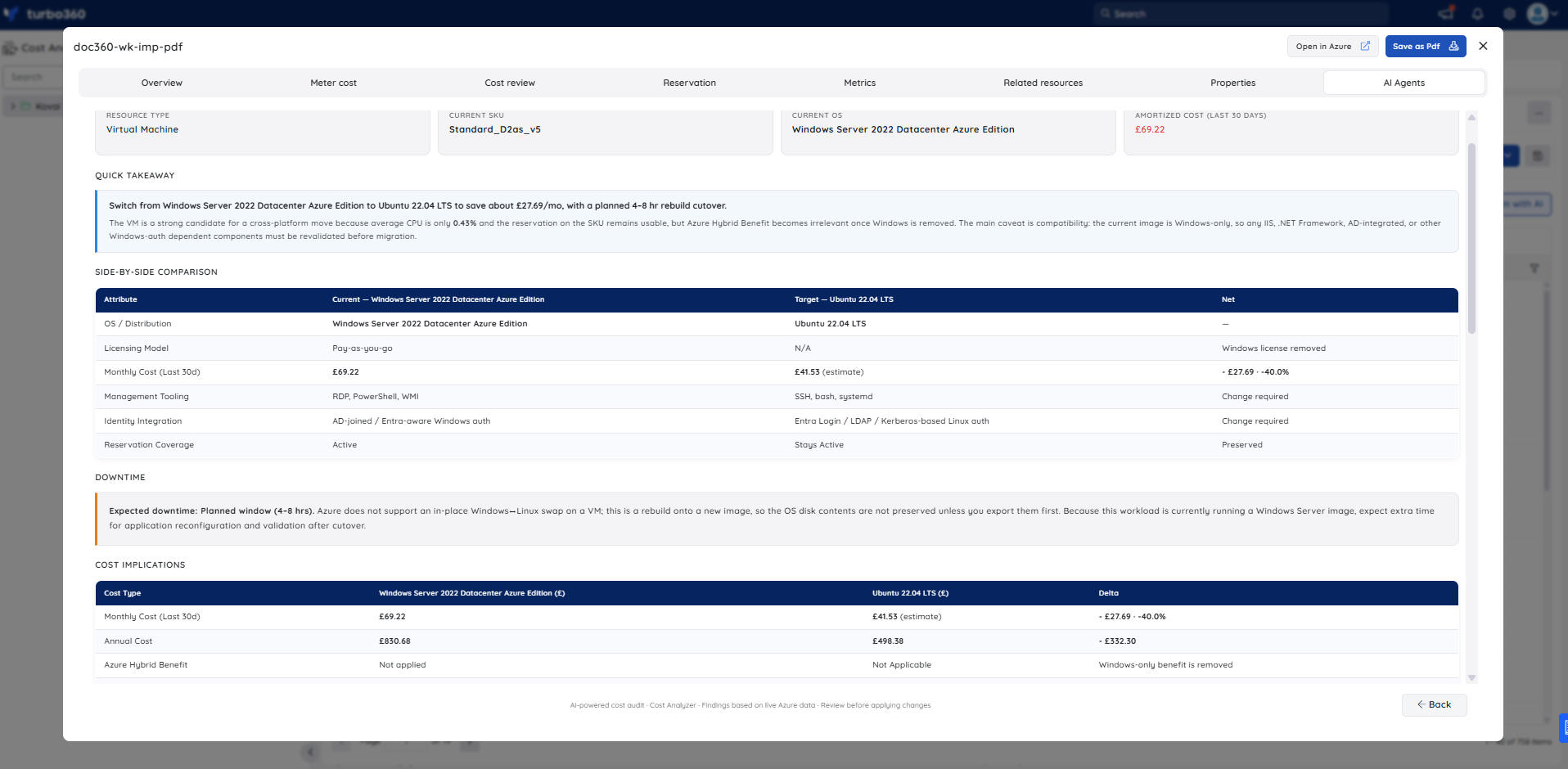Click the scrollbar down arrow in the dialog
This screenshot has width=1568, height=769.
pos(1471,677)
